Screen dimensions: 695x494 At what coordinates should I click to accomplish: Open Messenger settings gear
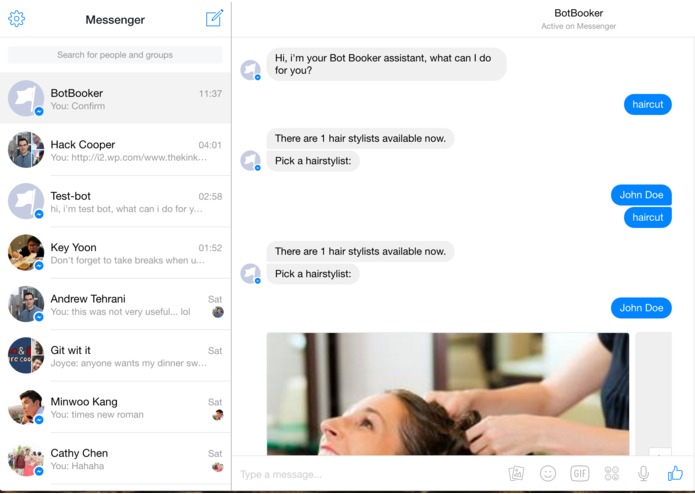[16, 19]
